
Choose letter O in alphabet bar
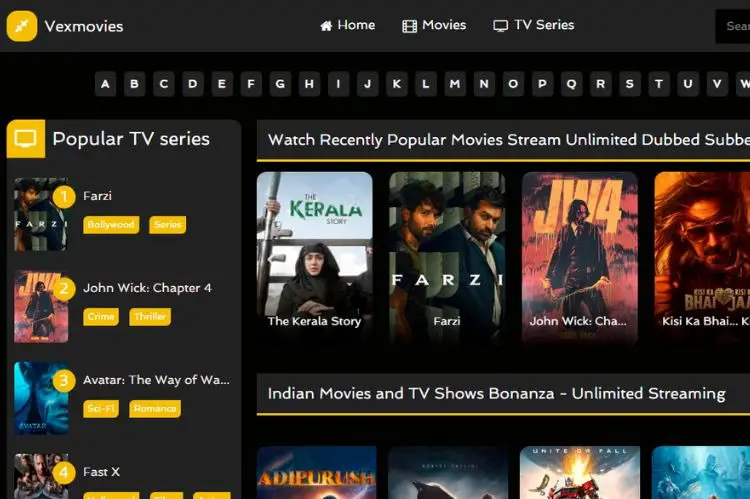[x=513, y=84]
